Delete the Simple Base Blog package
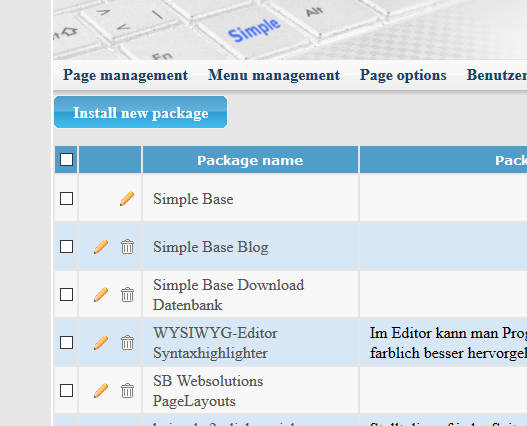Viewport: 527px width, 426px height. click(x=127, y=246)
